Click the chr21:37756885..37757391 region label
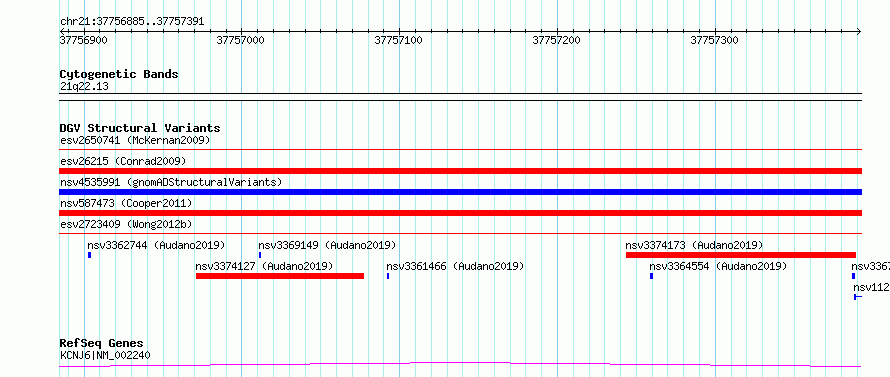Viewport: 890px width, 377px height. click(x=132, y=22)
